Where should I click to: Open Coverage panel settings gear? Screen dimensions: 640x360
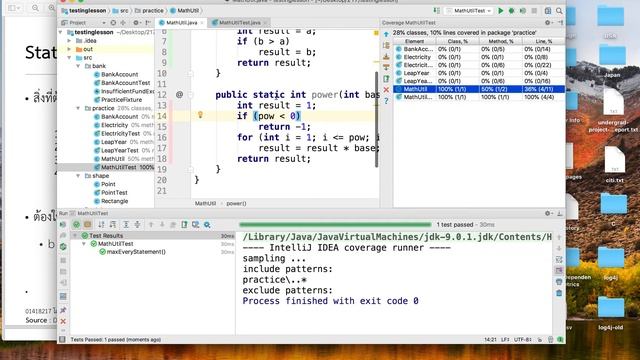point(548,23)
